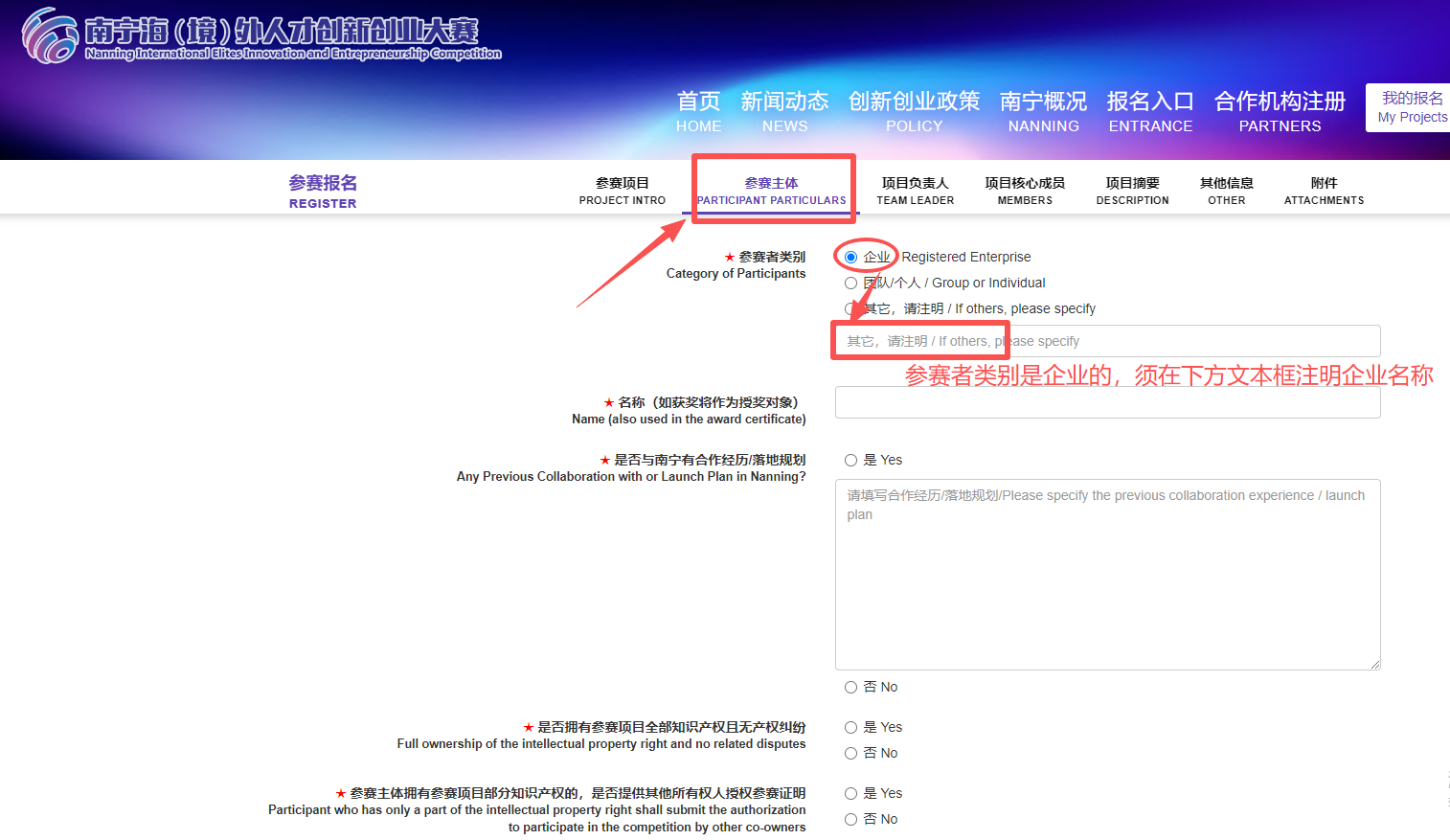Switch to 参赛主体 PARTICIPANT PARTICULARS tab
Screen dimensions: 1450x840
point(771,191)
